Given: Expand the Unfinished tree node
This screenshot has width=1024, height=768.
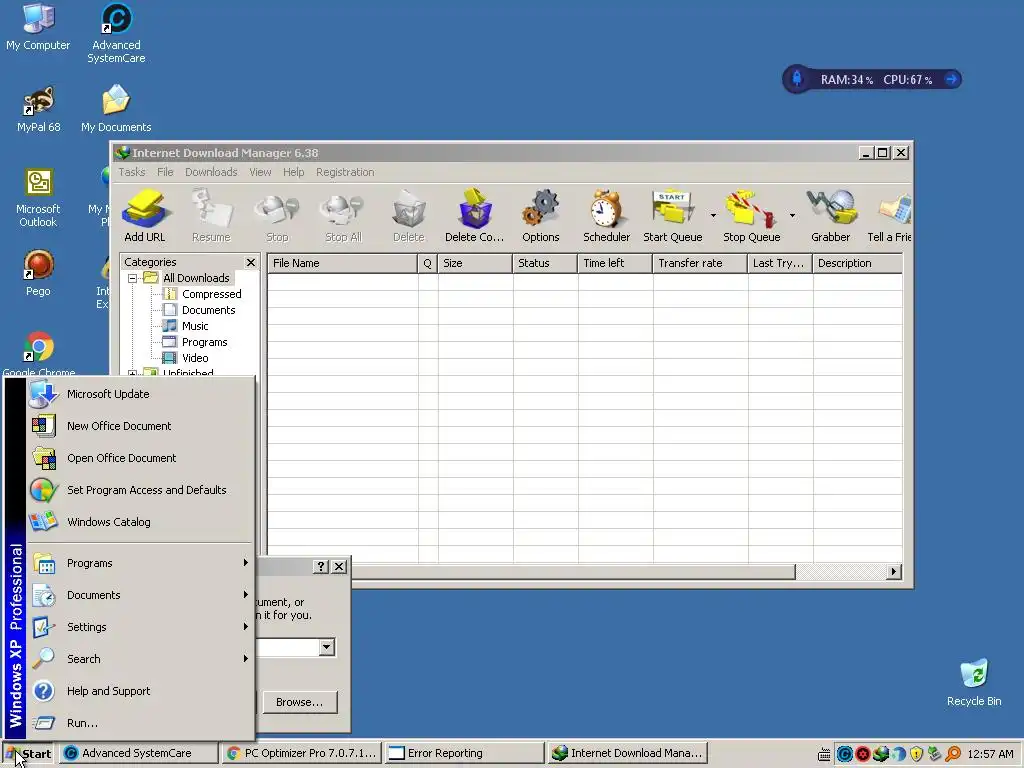Looking at the screenshot, I should point(133,374).
